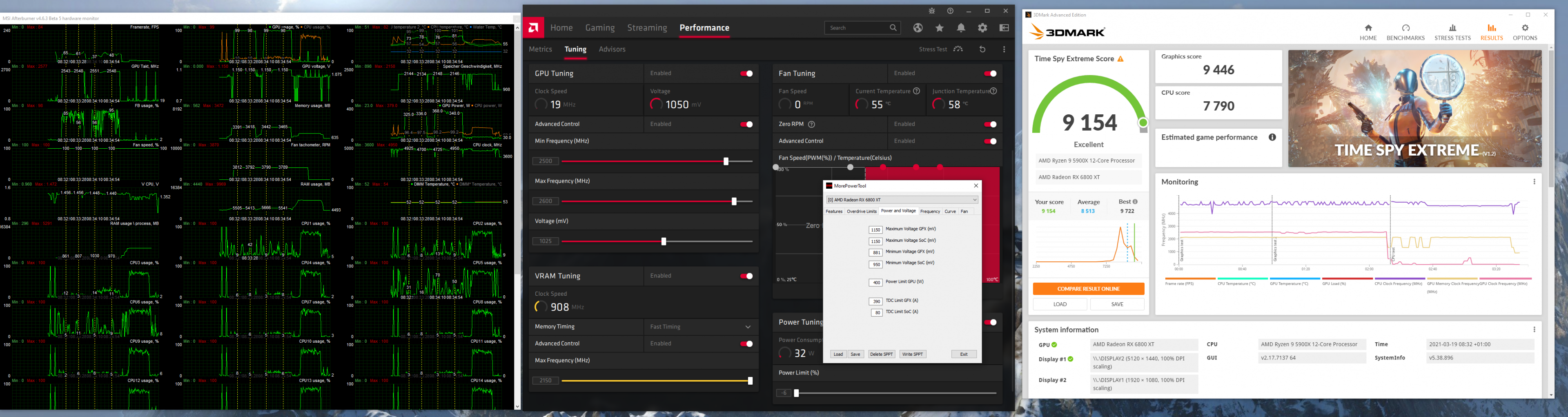The width and height of the screenshot is (1568, 417).
Task: Toggle Zero RPM switch
Action: tap(990, 124)
